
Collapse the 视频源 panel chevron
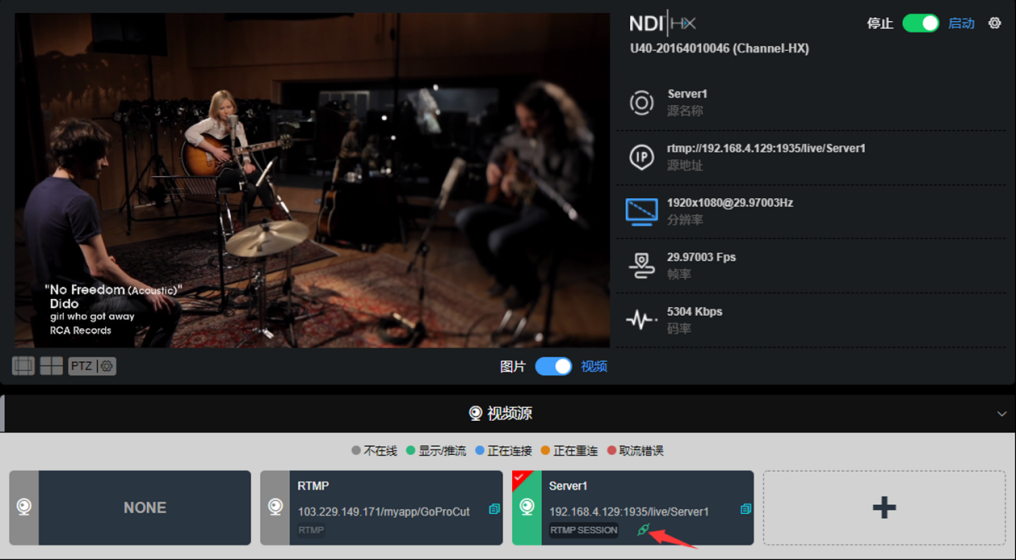[x=1002, y=414]
